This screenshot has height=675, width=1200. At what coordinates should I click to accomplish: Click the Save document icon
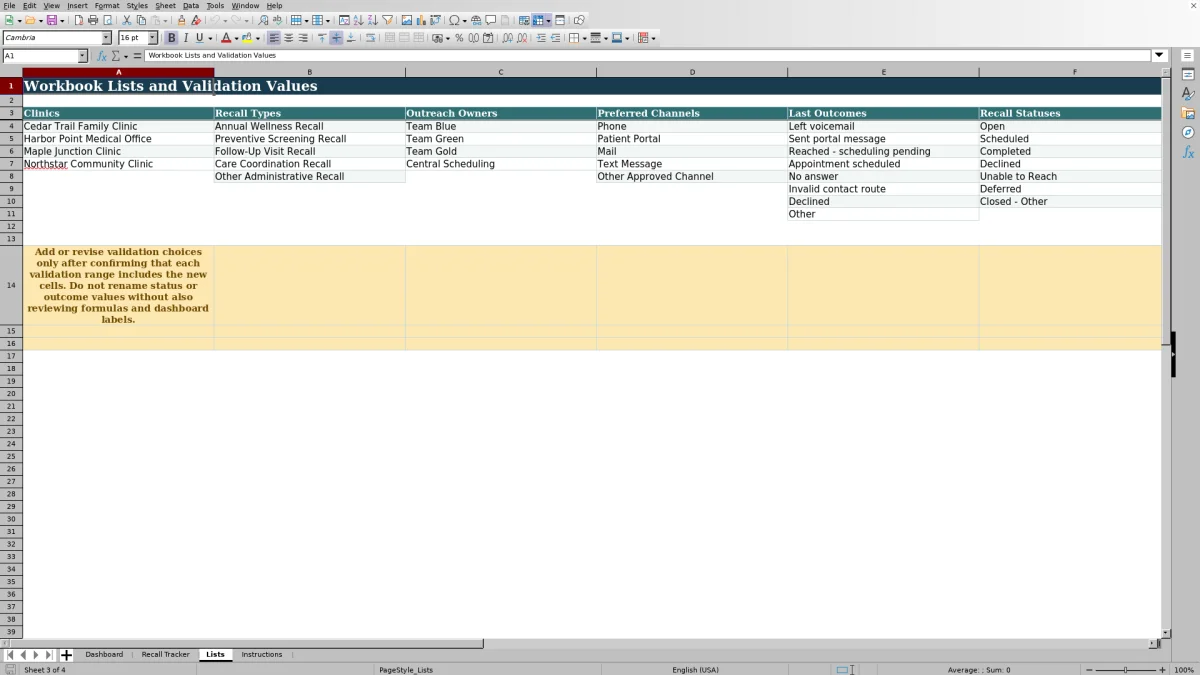tap(50, 20)
